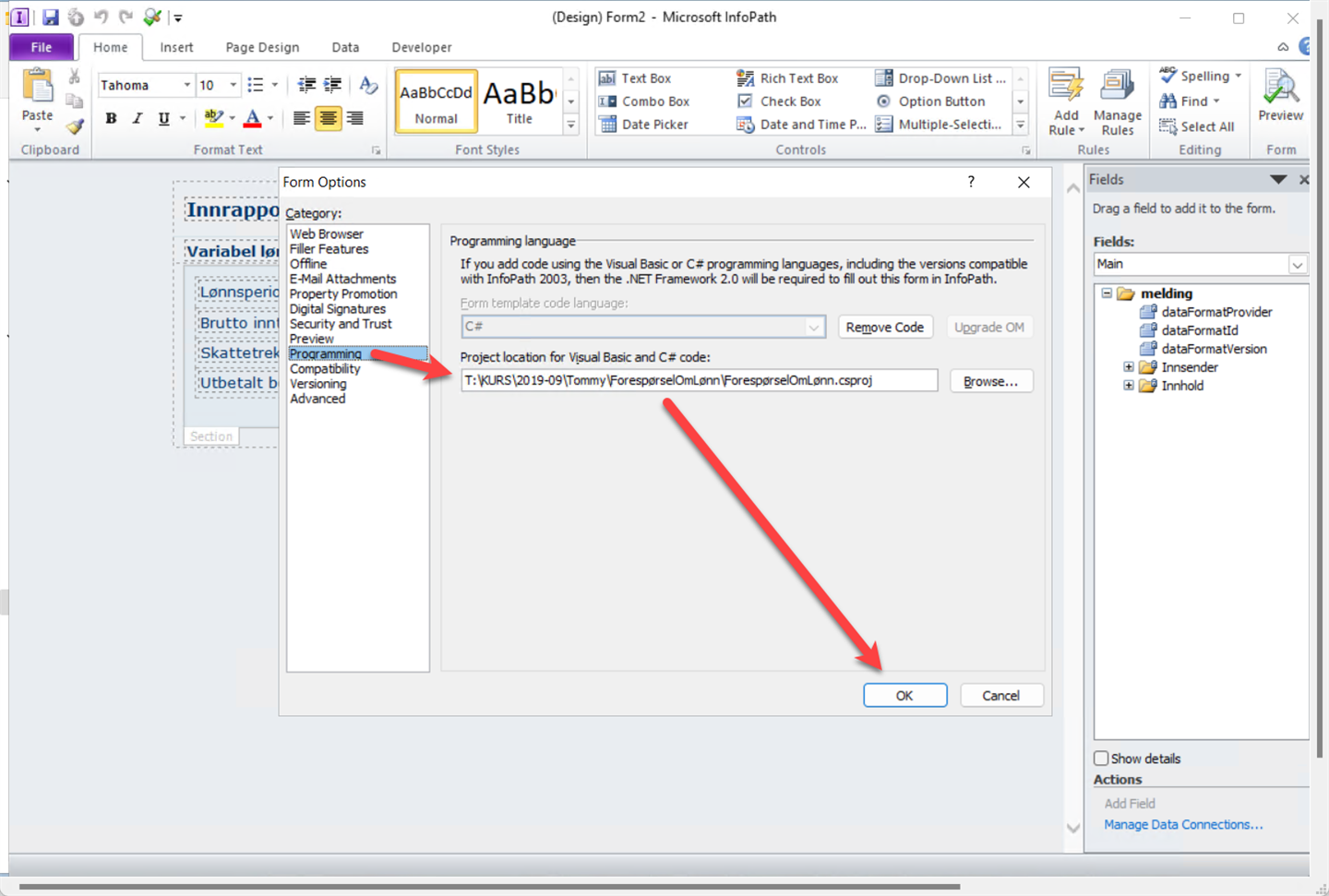Select the Format Painter brush icon
This screenshot has width=1329, height=896.
tap(75, 125)
